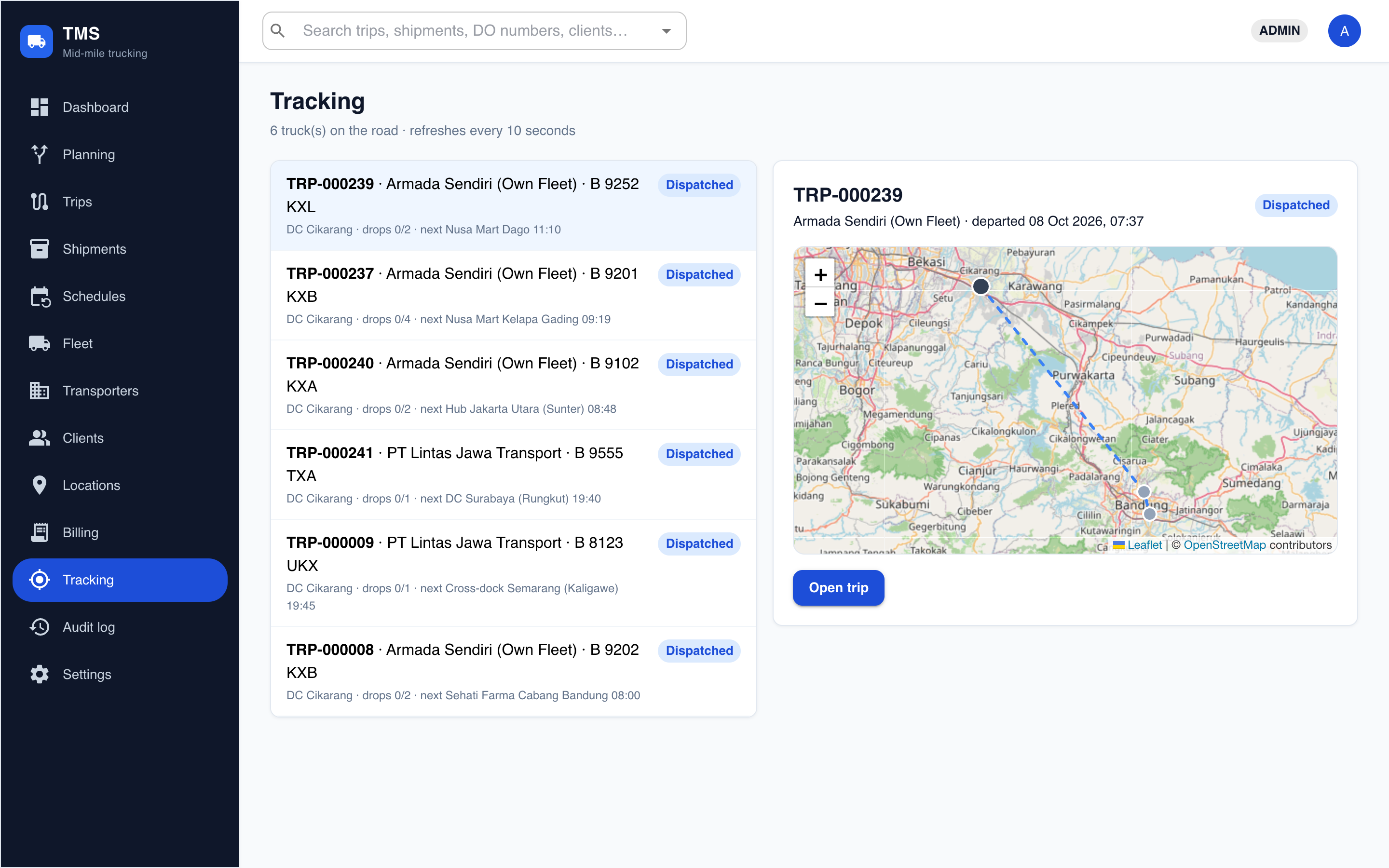Select trip TRP-000009 row
The height and width of the screenshot is (868, 1389).
513,573
